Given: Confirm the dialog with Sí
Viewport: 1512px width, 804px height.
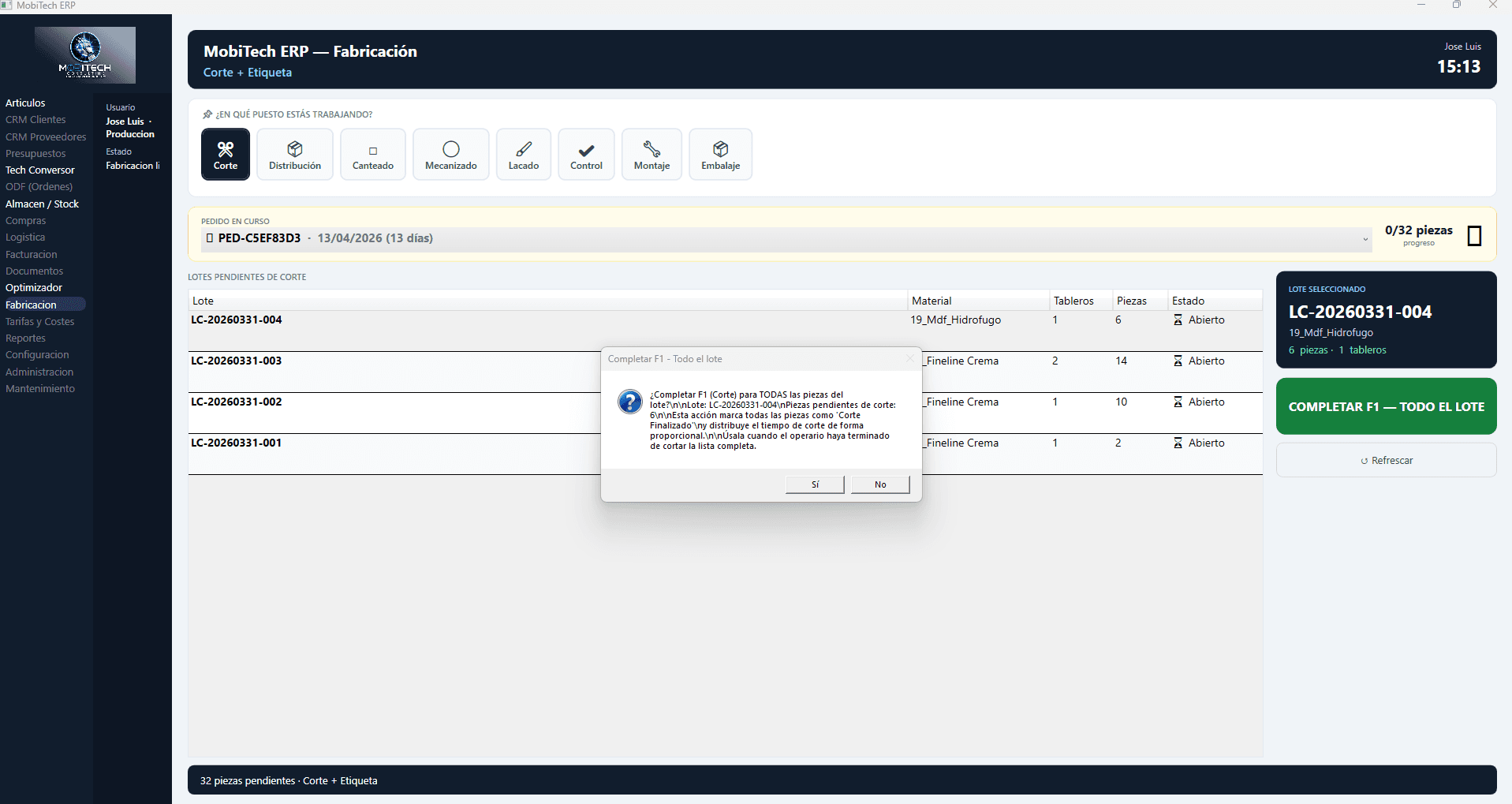Looking at the screenshot, I should [x=815, y=484].
